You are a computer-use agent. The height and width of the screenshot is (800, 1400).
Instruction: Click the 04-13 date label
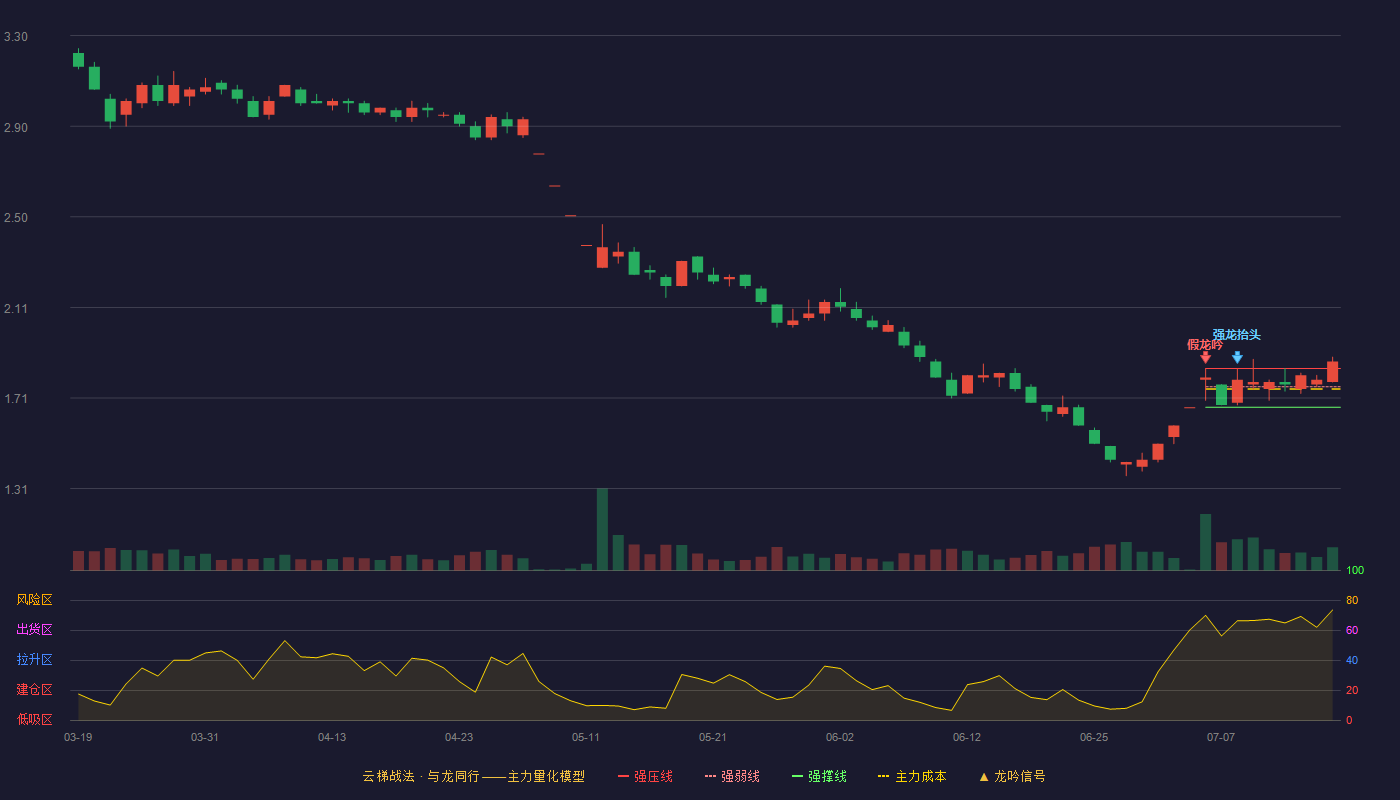coord(332,737)
